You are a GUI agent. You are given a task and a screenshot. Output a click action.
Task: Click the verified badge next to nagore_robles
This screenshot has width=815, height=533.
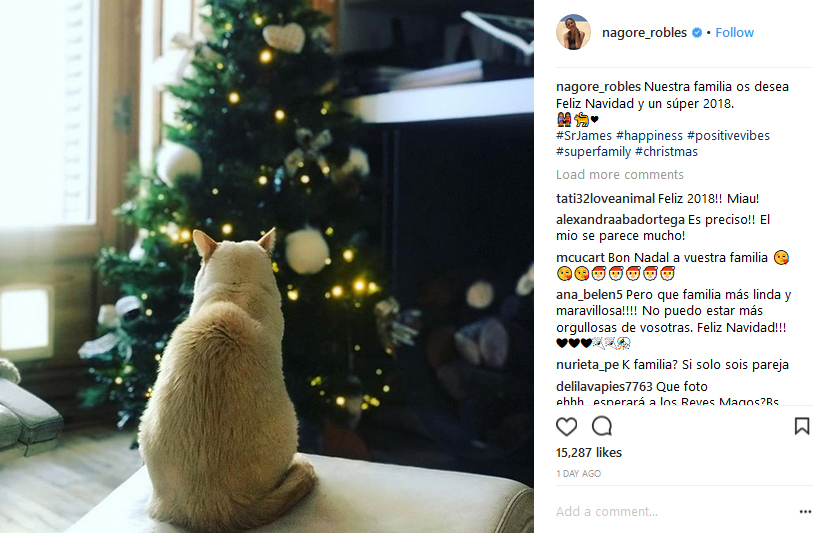tap(697, 33)
